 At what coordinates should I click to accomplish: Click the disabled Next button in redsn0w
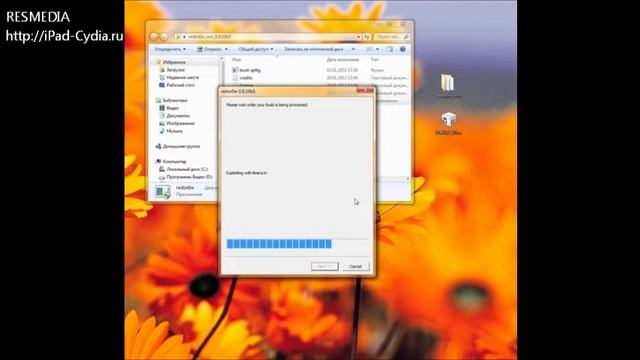(x=324, y=267)
